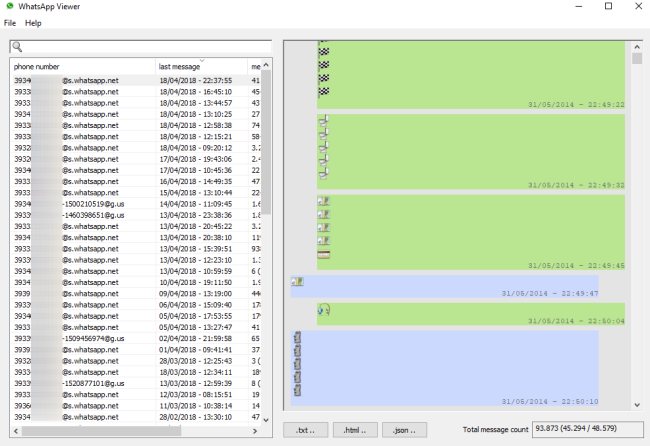Click green message timestamped 22:49:22
This screenshot has height=446, width=650.
click(x=471, y=75)
